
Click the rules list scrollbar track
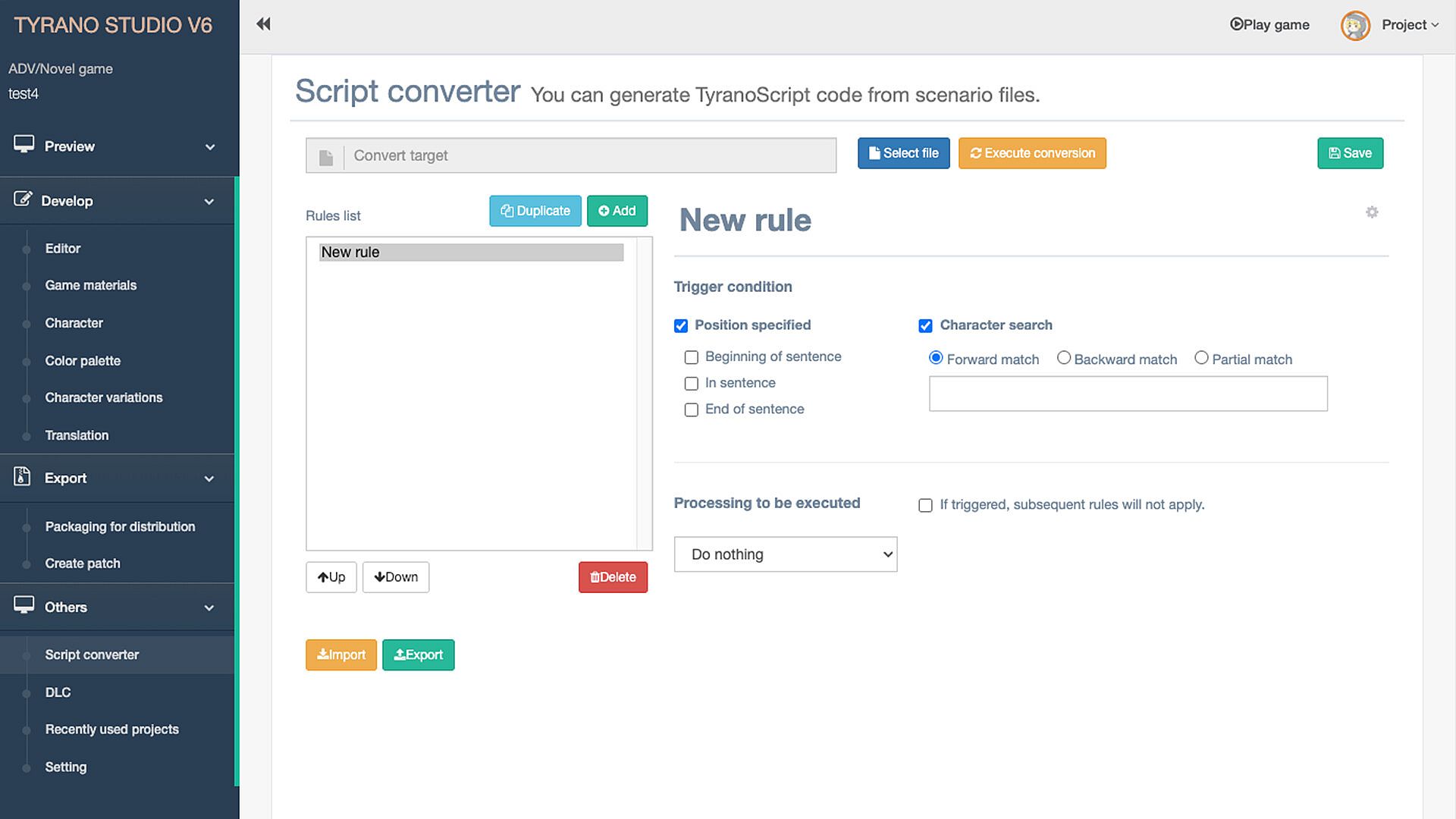coord(645,393)
